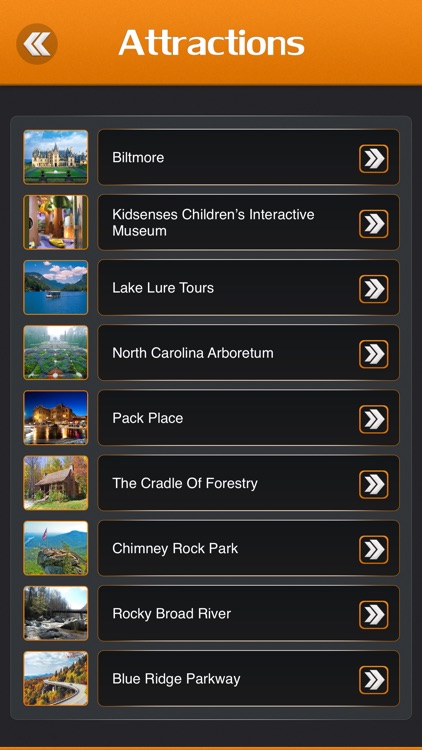Image resolution: width=422 pixels, height=750 pixels.
Task: Click the arrow icon for Rocky Broad River
Action: [x=374, y=614]
